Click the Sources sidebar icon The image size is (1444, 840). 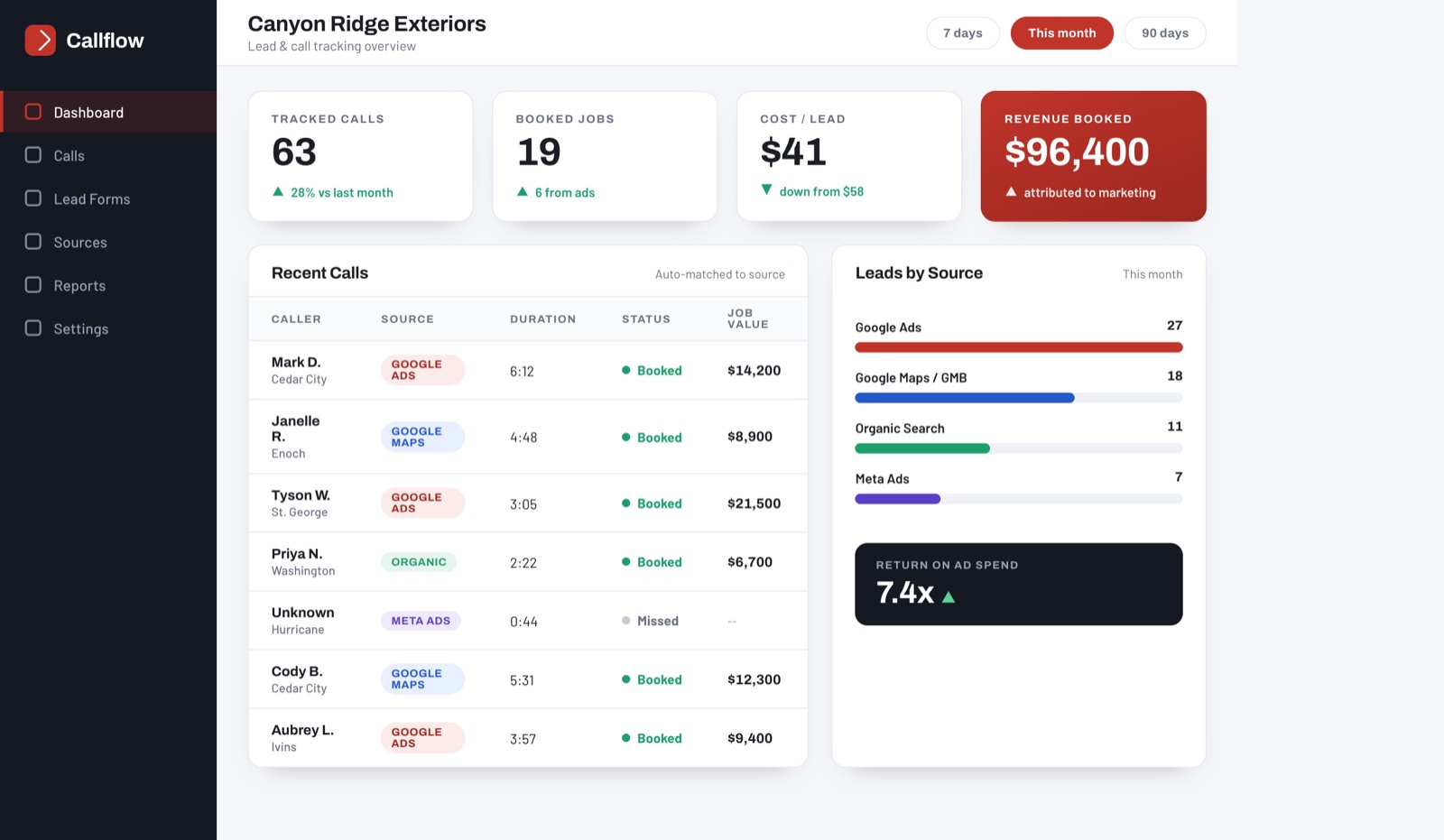[33, 242]
